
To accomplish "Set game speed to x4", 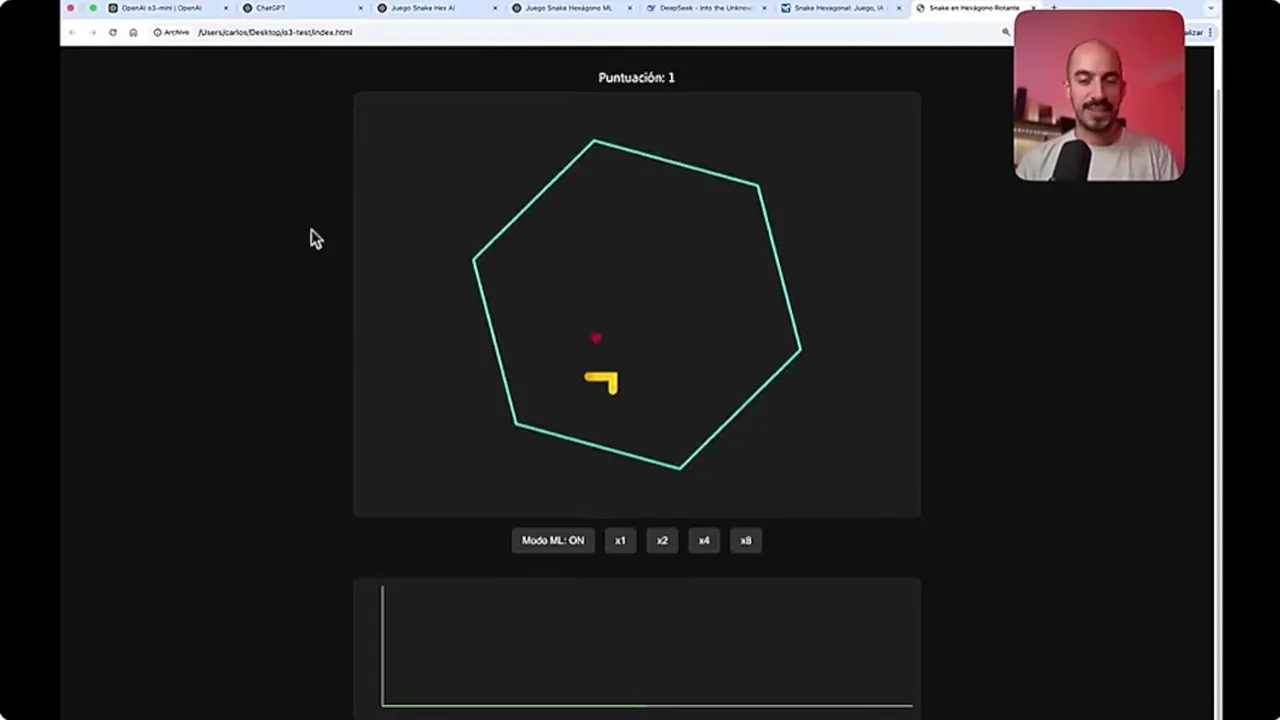I will (704, 541).
